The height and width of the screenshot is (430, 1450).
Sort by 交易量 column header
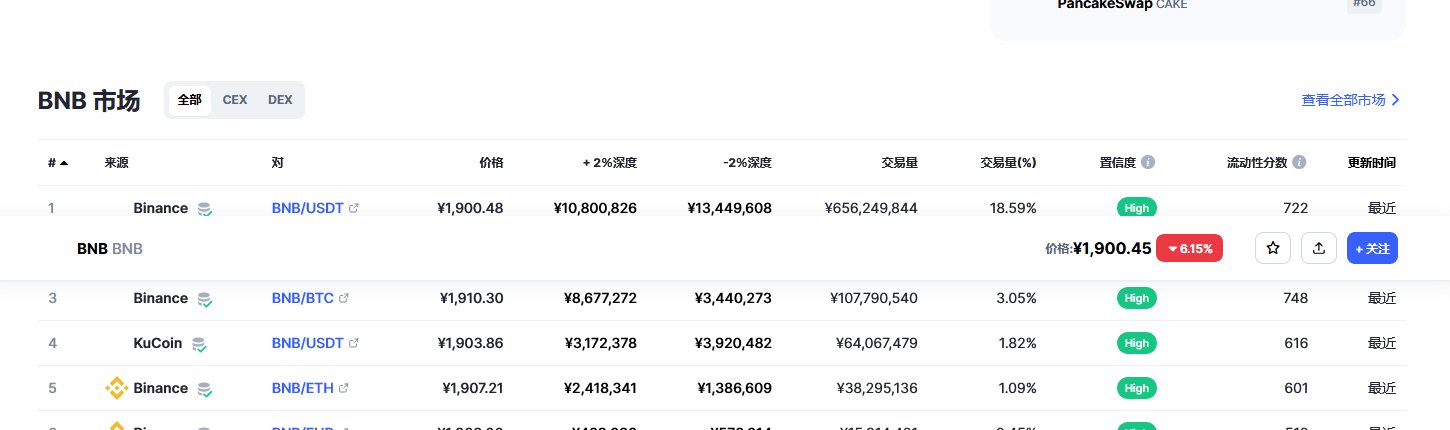tap(899, 163)
